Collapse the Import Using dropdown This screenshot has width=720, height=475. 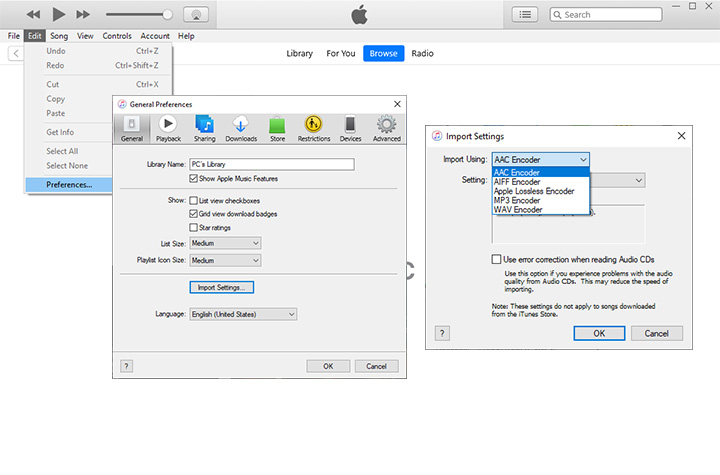tap(540, 160)
